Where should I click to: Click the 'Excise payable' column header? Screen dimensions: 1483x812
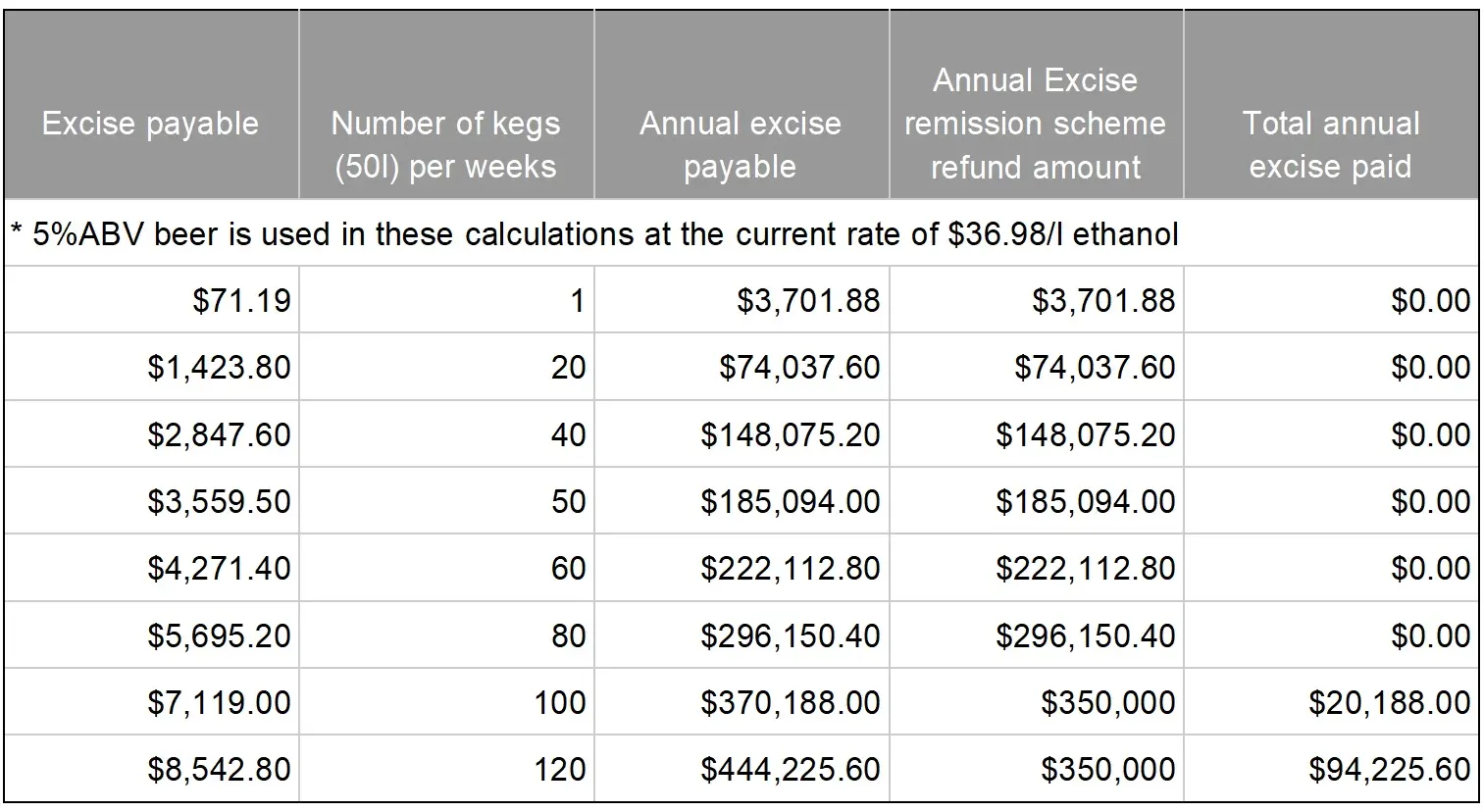click(150, 124)
